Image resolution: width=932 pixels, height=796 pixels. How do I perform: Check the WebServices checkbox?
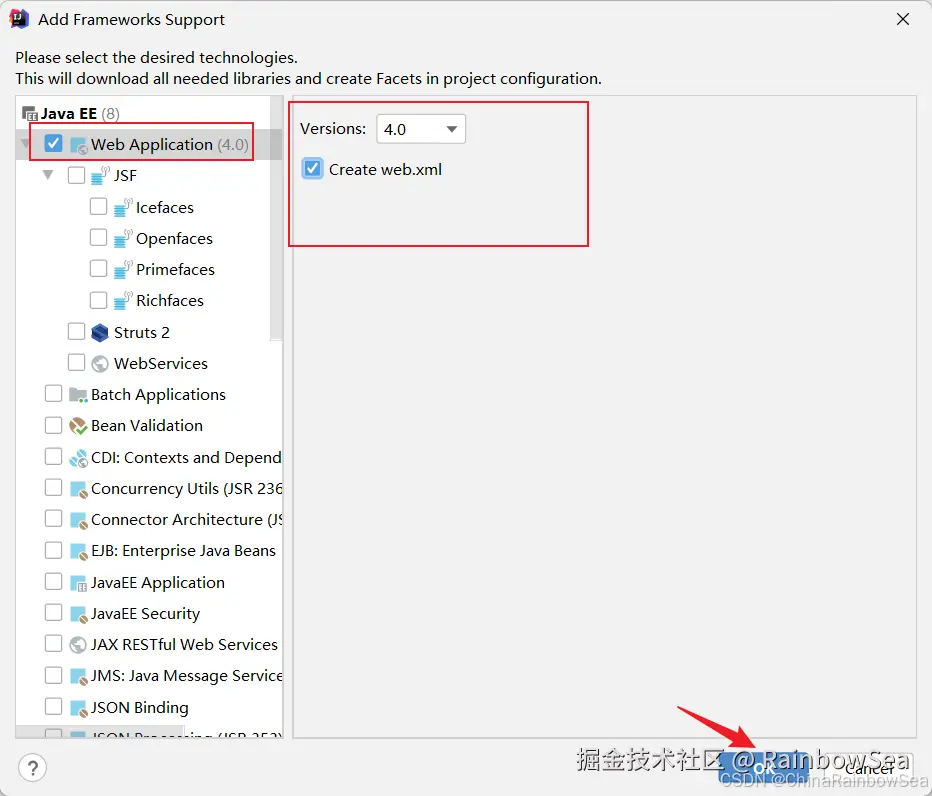(77, 363)
